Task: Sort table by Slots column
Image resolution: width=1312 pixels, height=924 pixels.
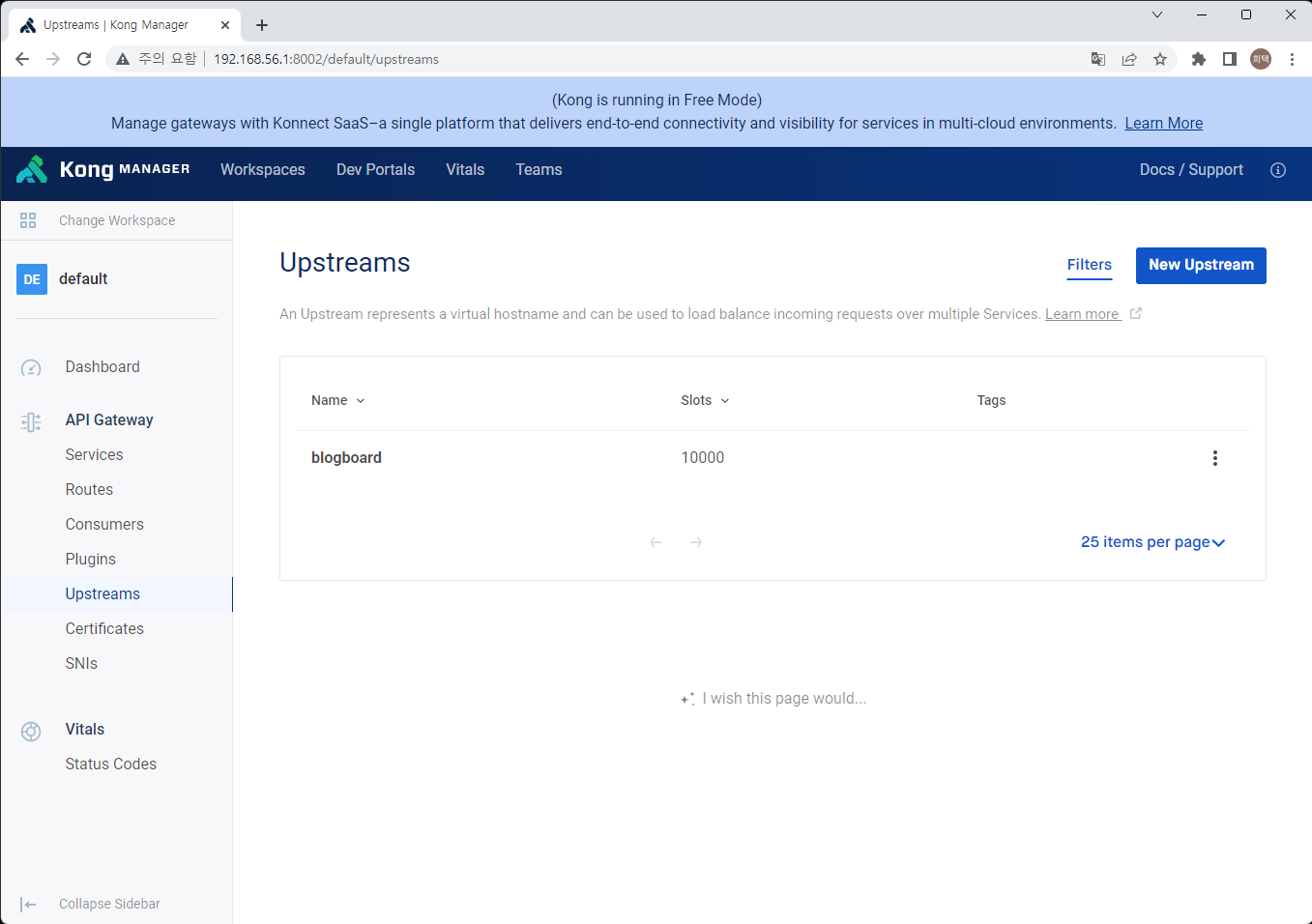Action: pos(705,400)
